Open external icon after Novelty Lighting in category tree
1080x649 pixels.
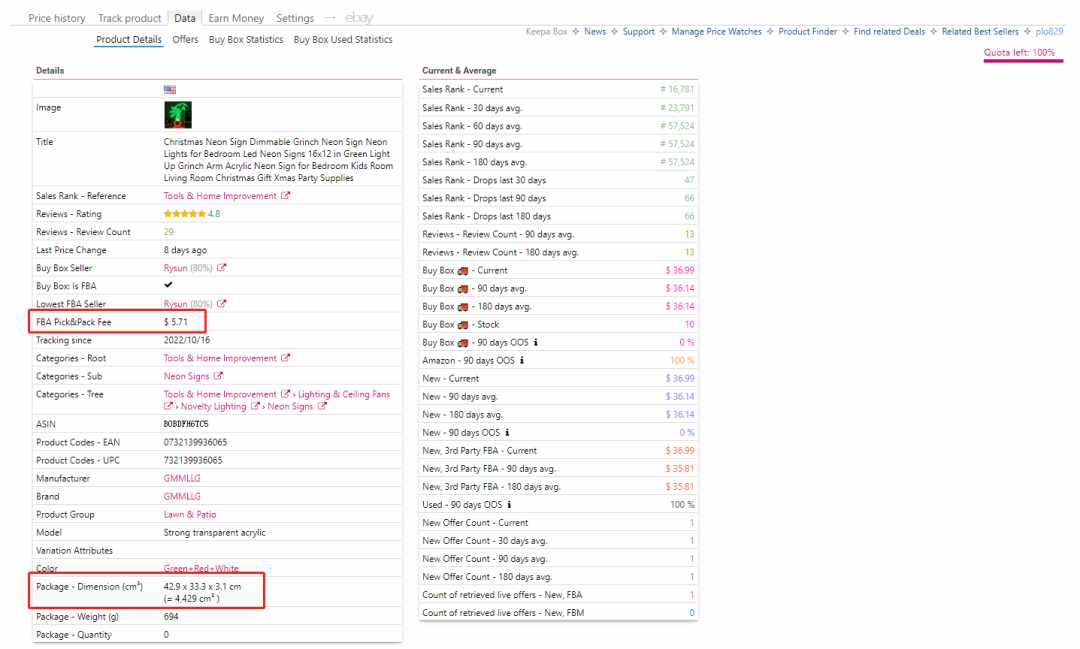pyautogui.click(x=255, y=406)
